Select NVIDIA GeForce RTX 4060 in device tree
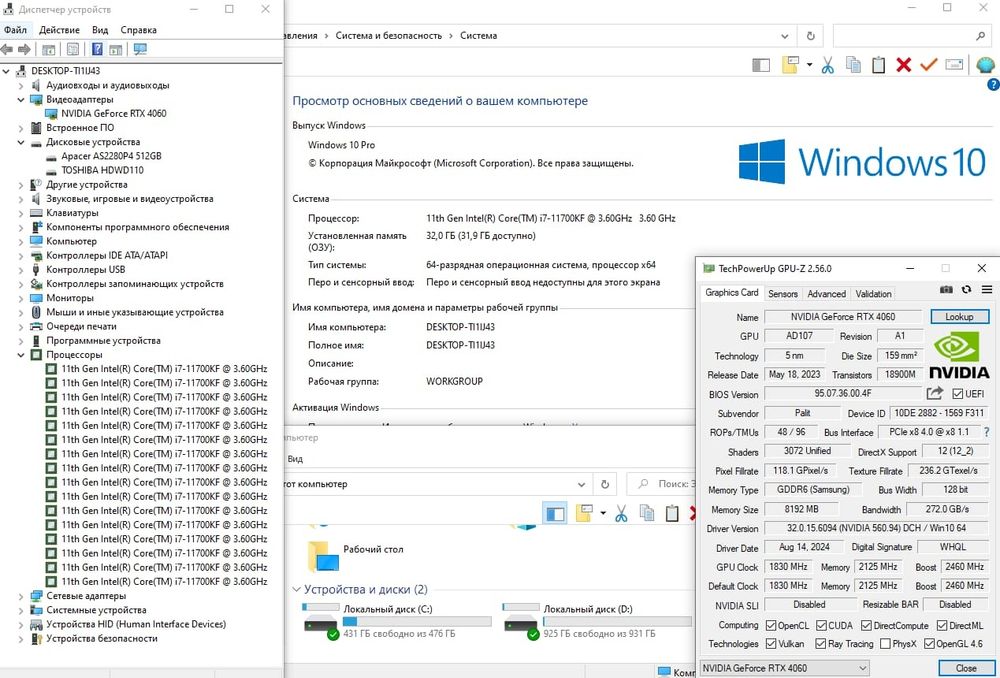Viewport: 1000px width, 678px height. 114,114
